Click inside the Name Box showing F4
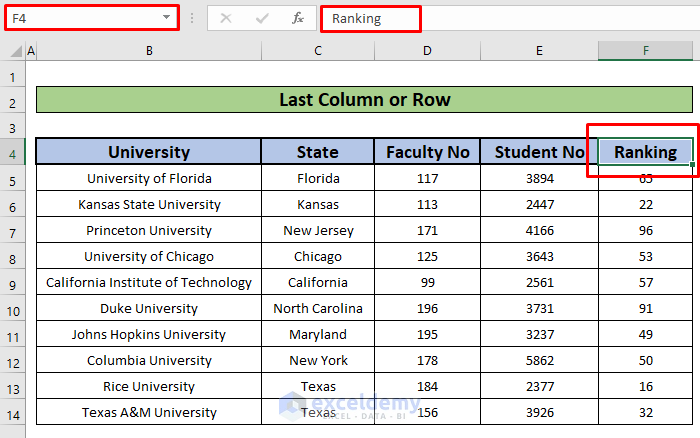700x438 pixels. 80,18
